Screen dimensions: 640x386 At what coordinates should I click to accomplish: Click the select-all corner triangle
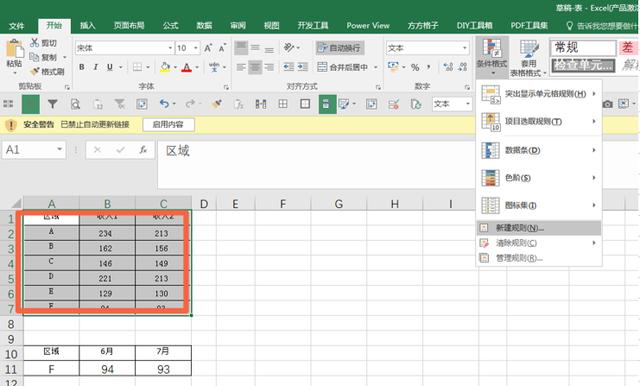tap(16, 203)
